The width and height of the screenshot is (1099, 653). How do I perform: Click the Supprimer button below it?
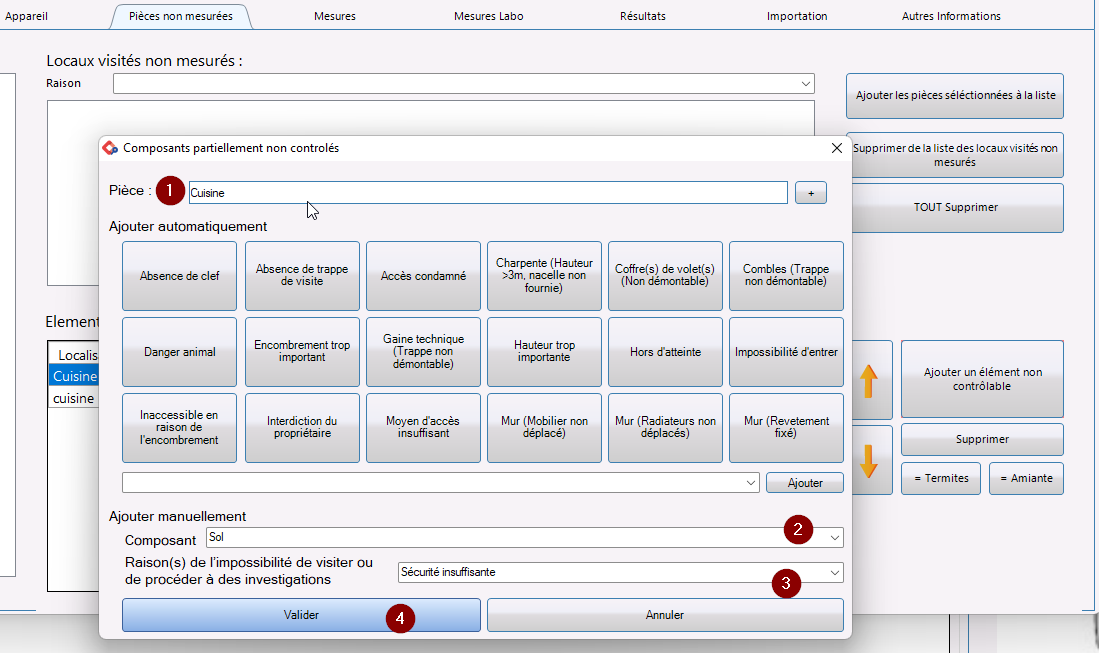coord(983,439)
